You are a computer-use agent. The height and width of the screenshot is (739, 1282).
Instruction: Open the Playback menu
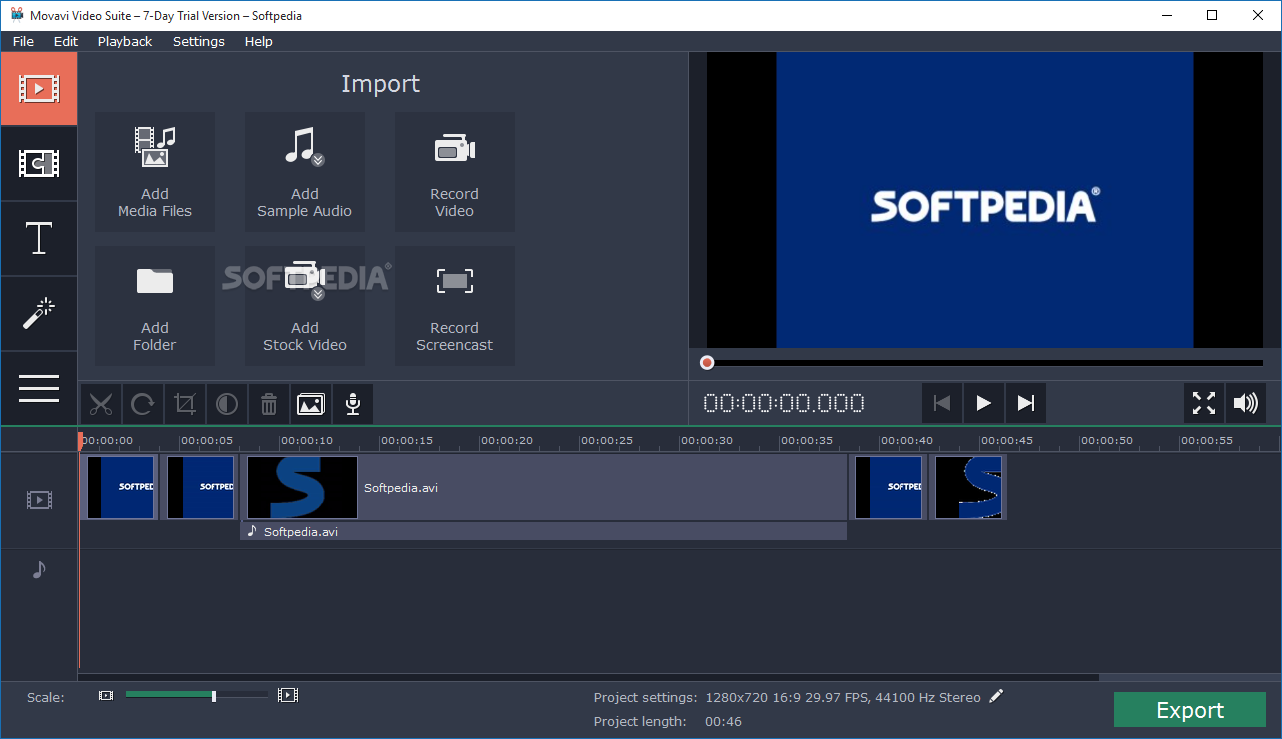125,41
